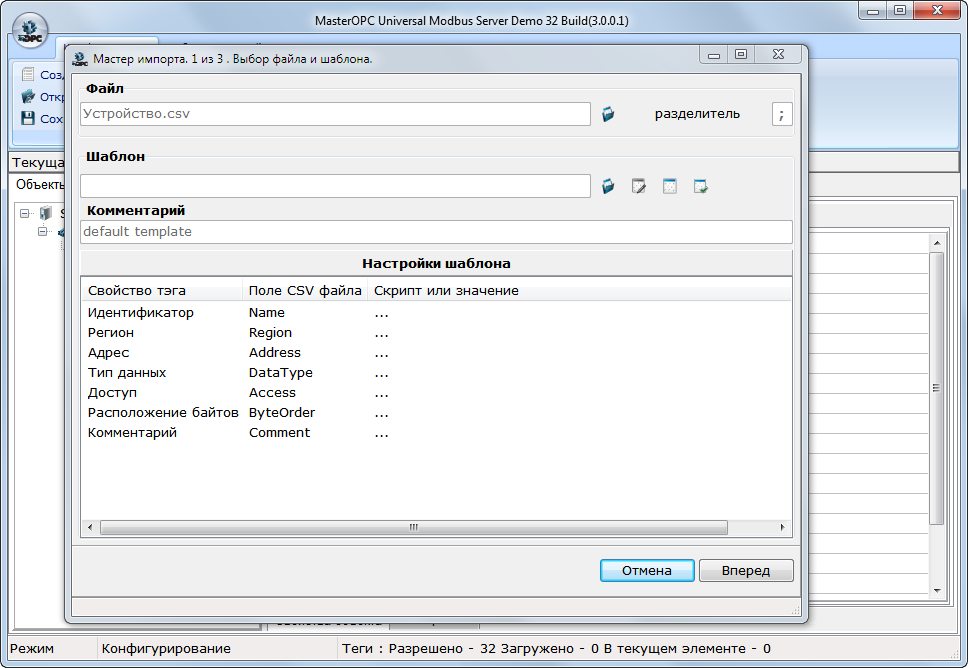This screenshot has height=668, width=968.
Task: Click the create-document icon in the main window
Action: (x=28, y=75)
